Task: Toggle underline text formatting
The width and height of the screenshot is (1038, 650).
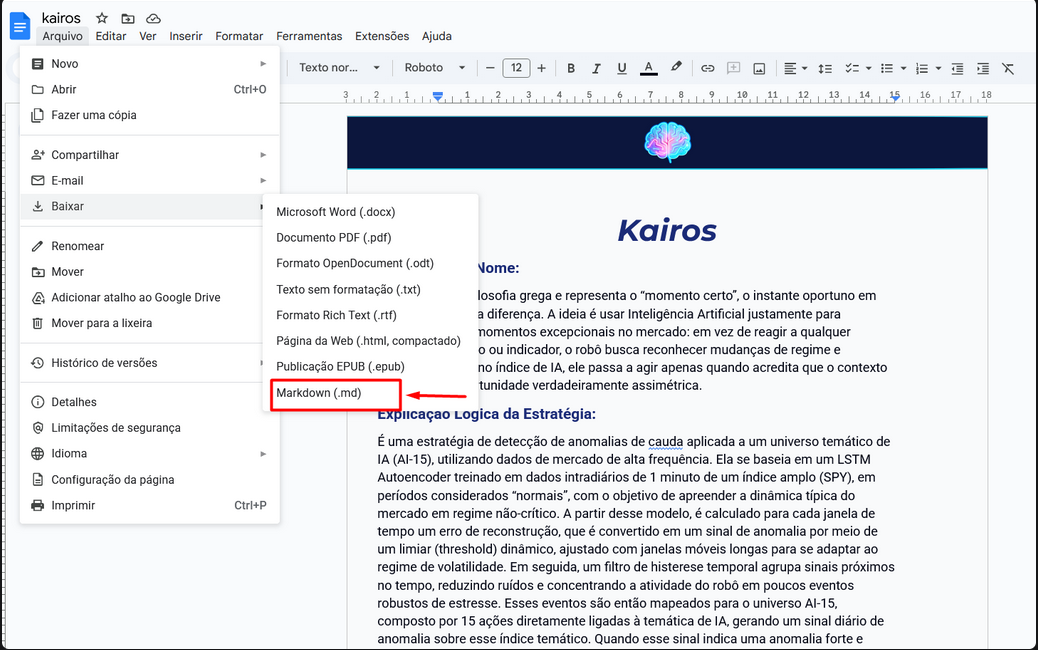Action: pos(622,68)
